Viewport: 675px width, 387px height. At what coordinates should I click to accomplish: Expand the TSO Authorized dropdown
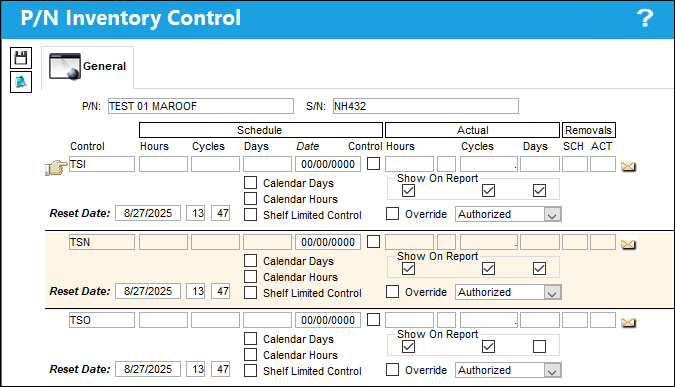pos(552,370)
